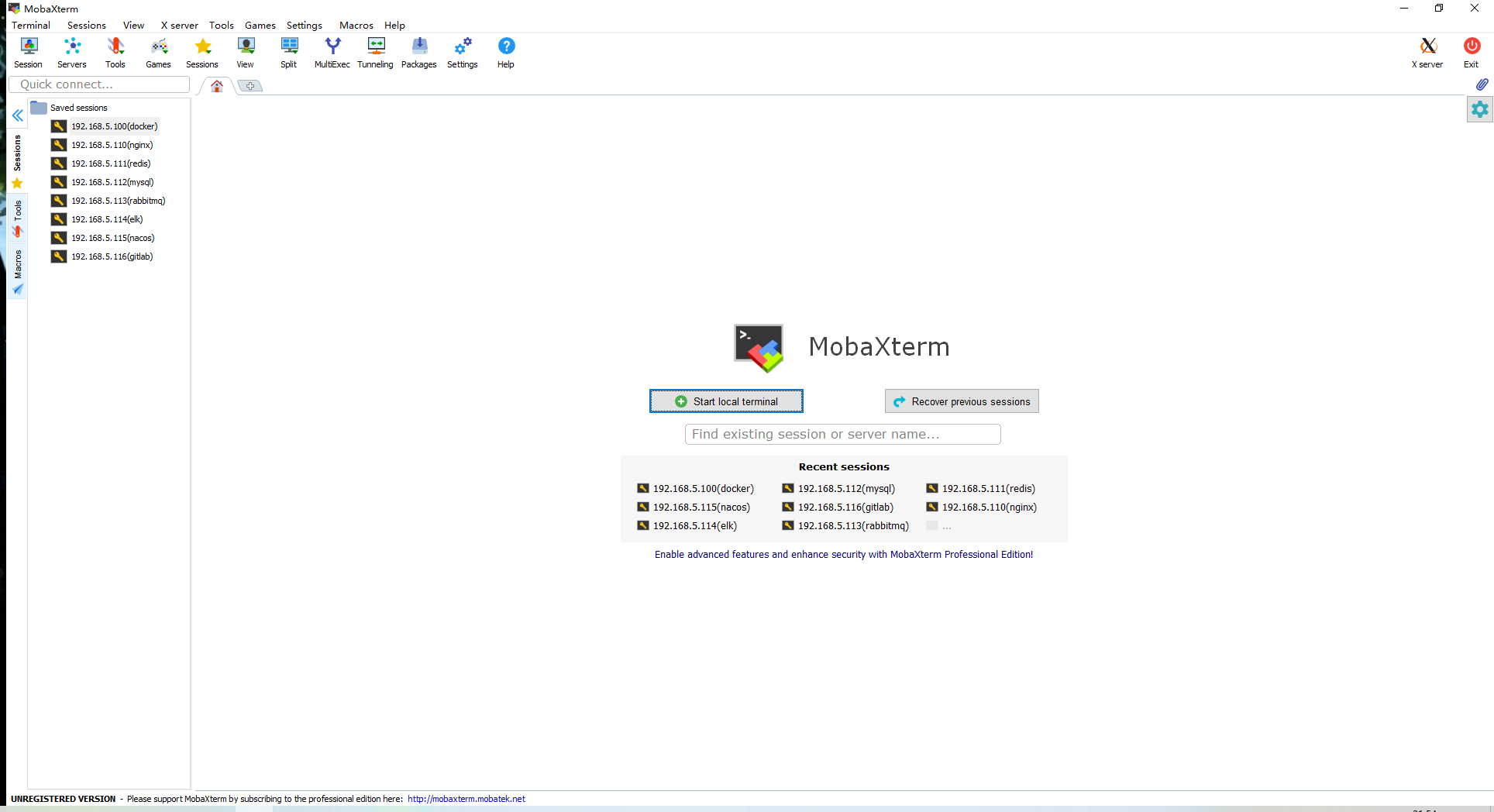The image size is (1494, 812).
Task: Open the Tunneling toolbar icon
Action: 376,53
